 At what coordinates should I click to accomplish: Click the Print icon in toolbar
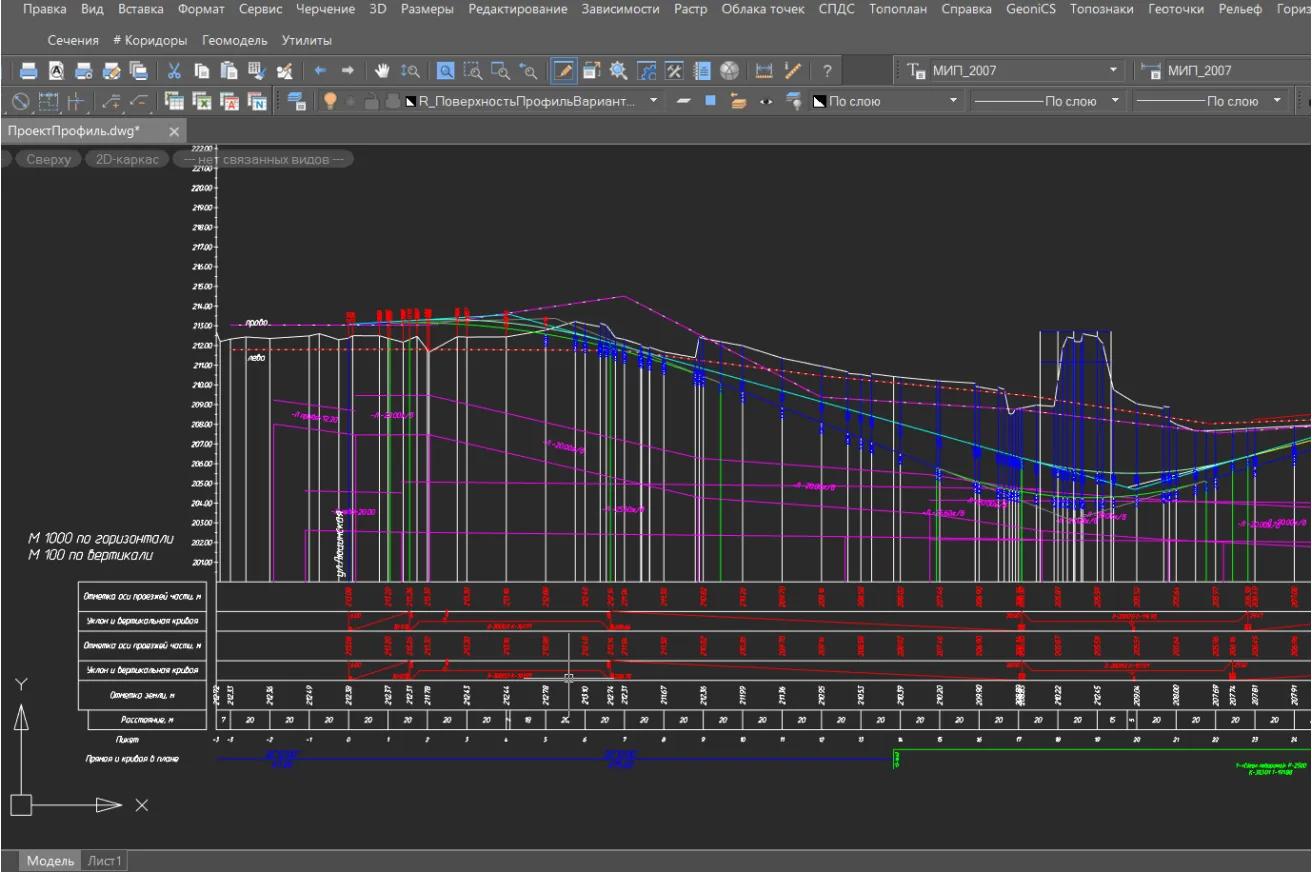tap(29, 71)
